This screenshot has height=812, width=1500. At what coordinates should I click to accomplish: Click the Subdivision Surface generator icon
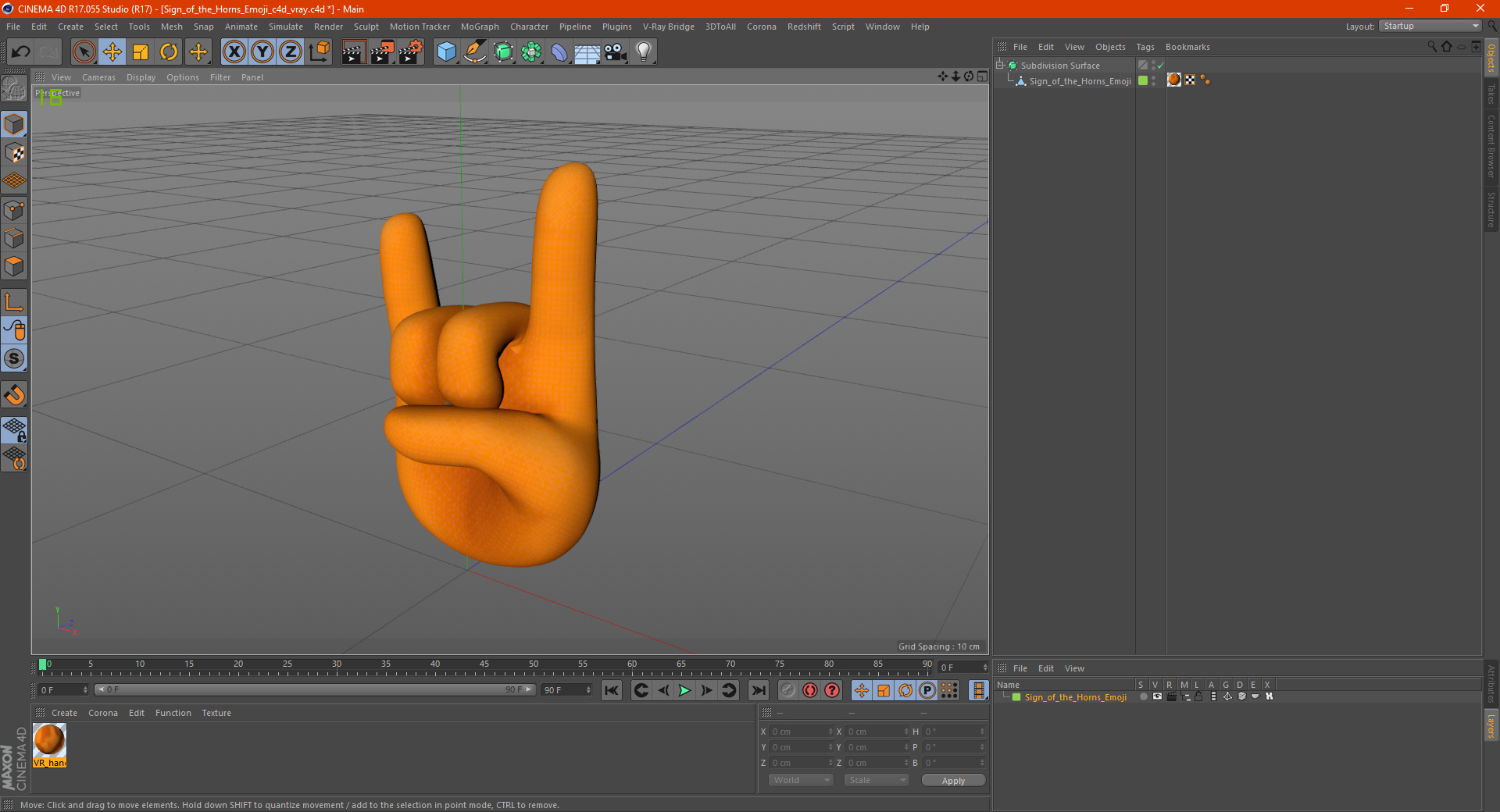tap(503, 52)
